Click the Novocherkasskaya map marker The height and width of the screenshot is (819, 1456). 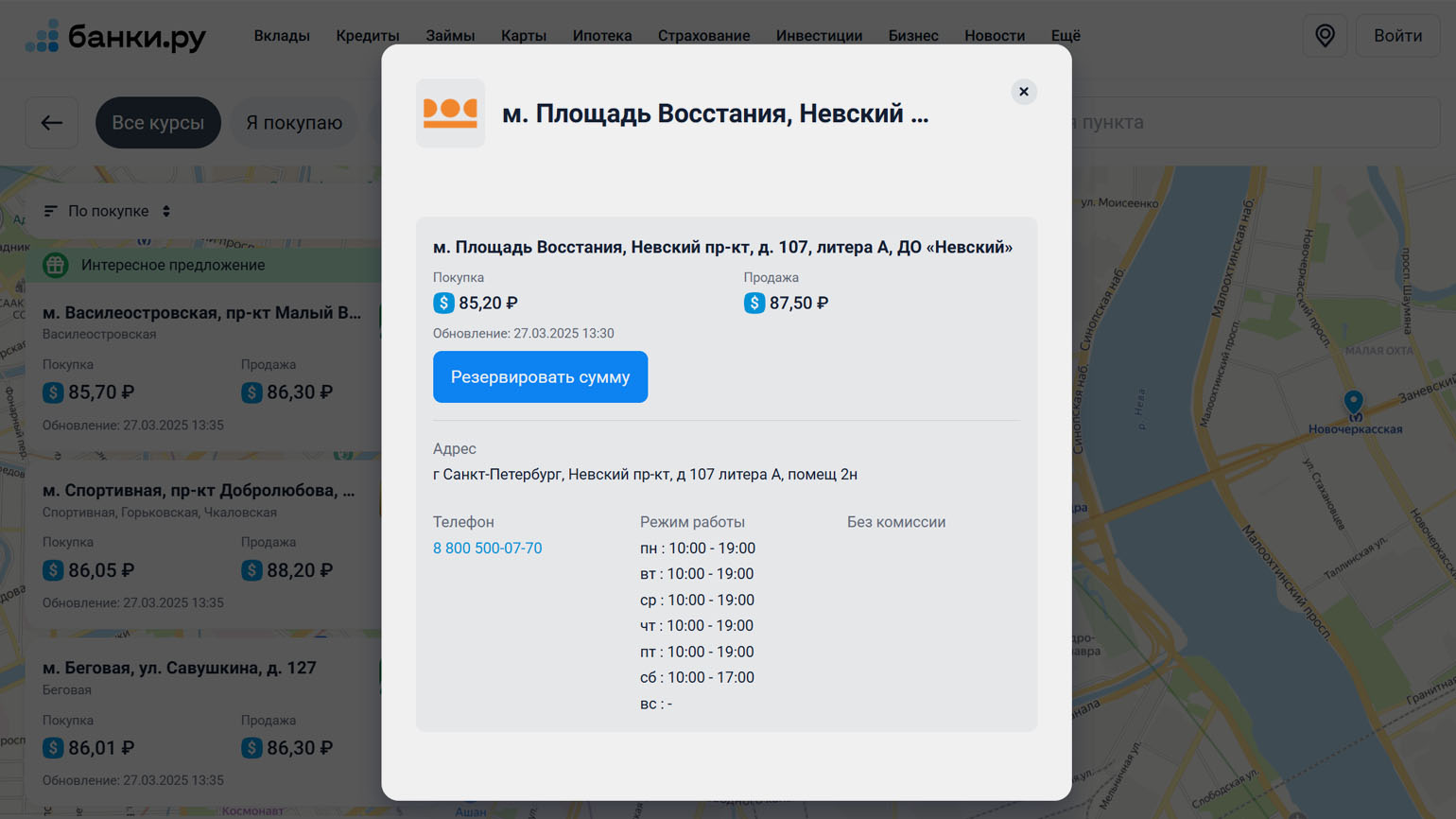click(1354, 403)
